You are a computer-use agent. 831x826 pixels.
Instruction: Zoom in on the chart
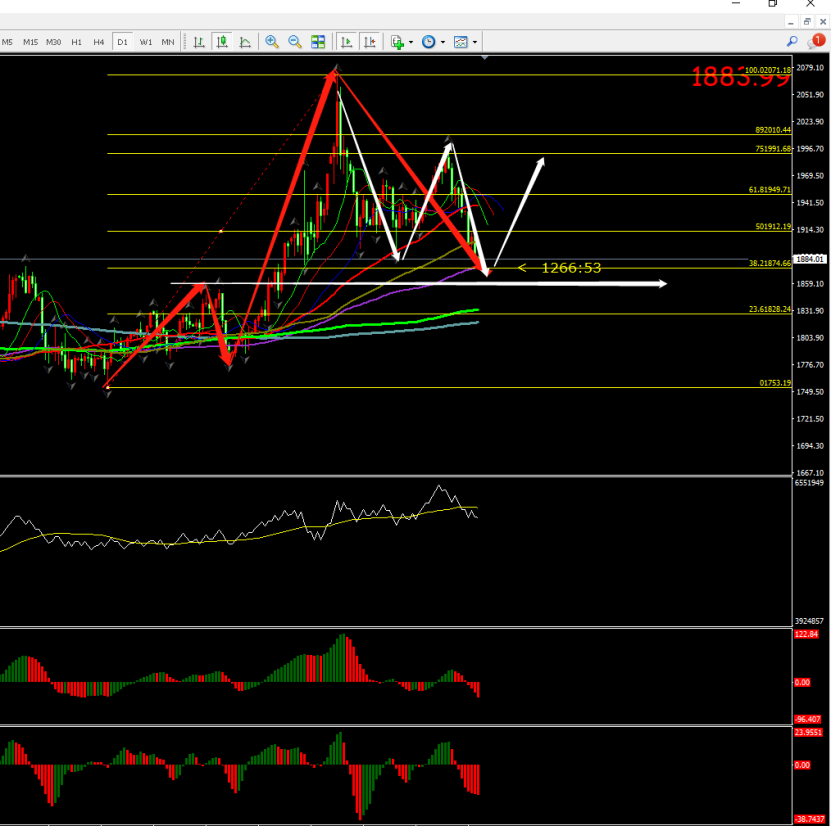tap(272, 42)
